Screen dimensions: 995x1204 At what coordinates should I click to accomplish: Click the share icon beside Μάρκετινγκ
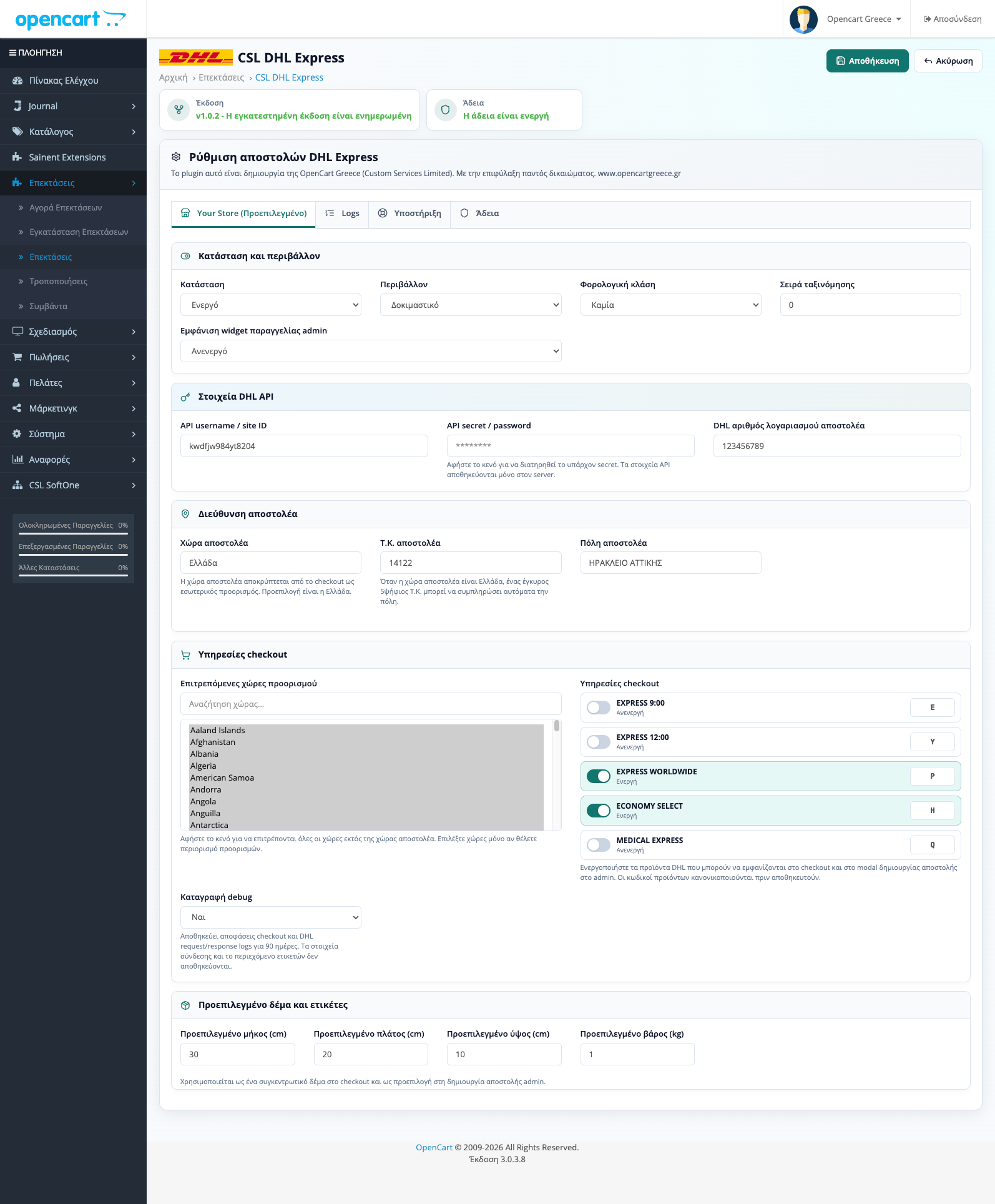(17, 408)
